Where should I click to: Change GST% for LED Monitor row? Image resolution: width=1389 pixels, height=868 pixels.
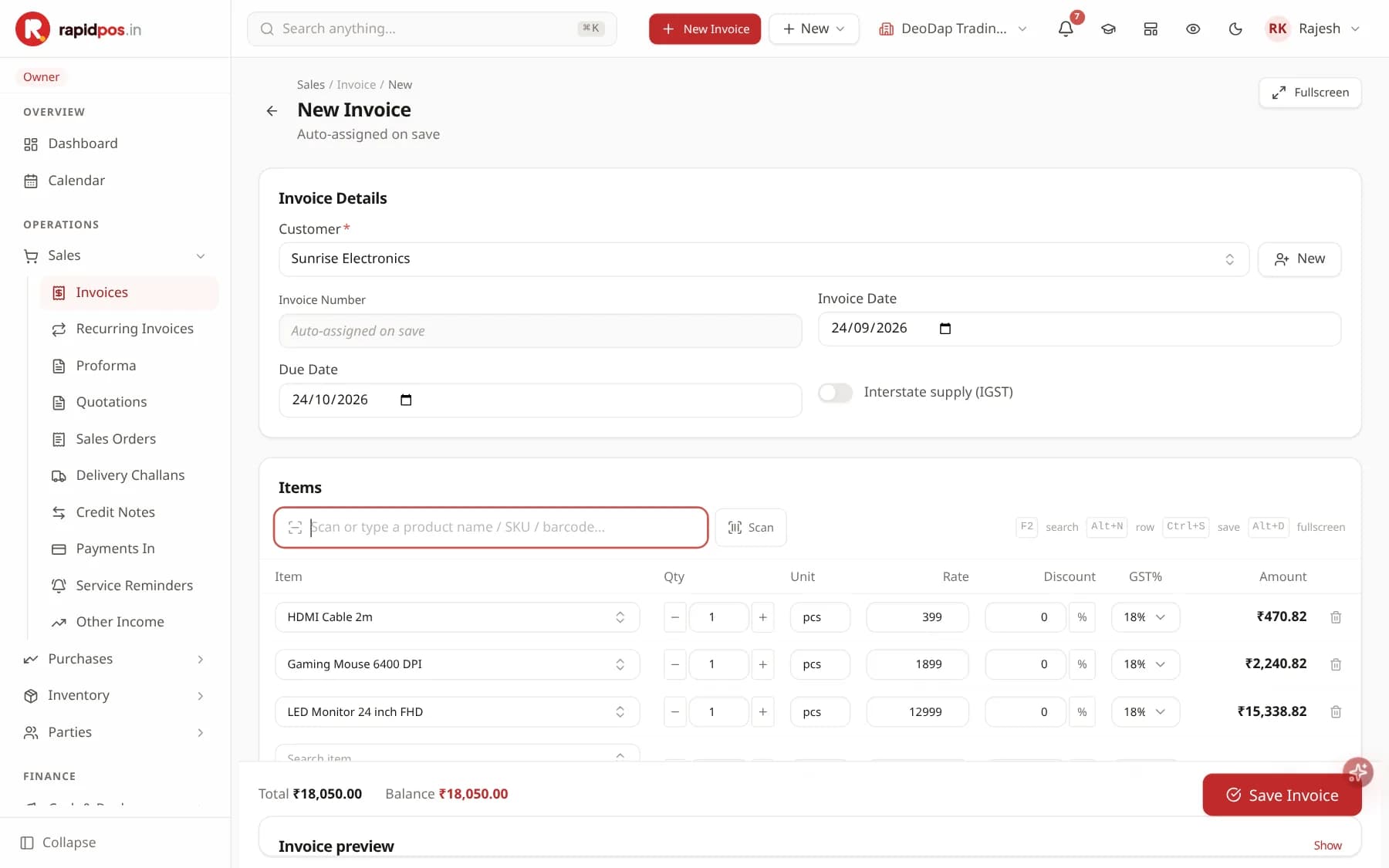(1145, 711)
